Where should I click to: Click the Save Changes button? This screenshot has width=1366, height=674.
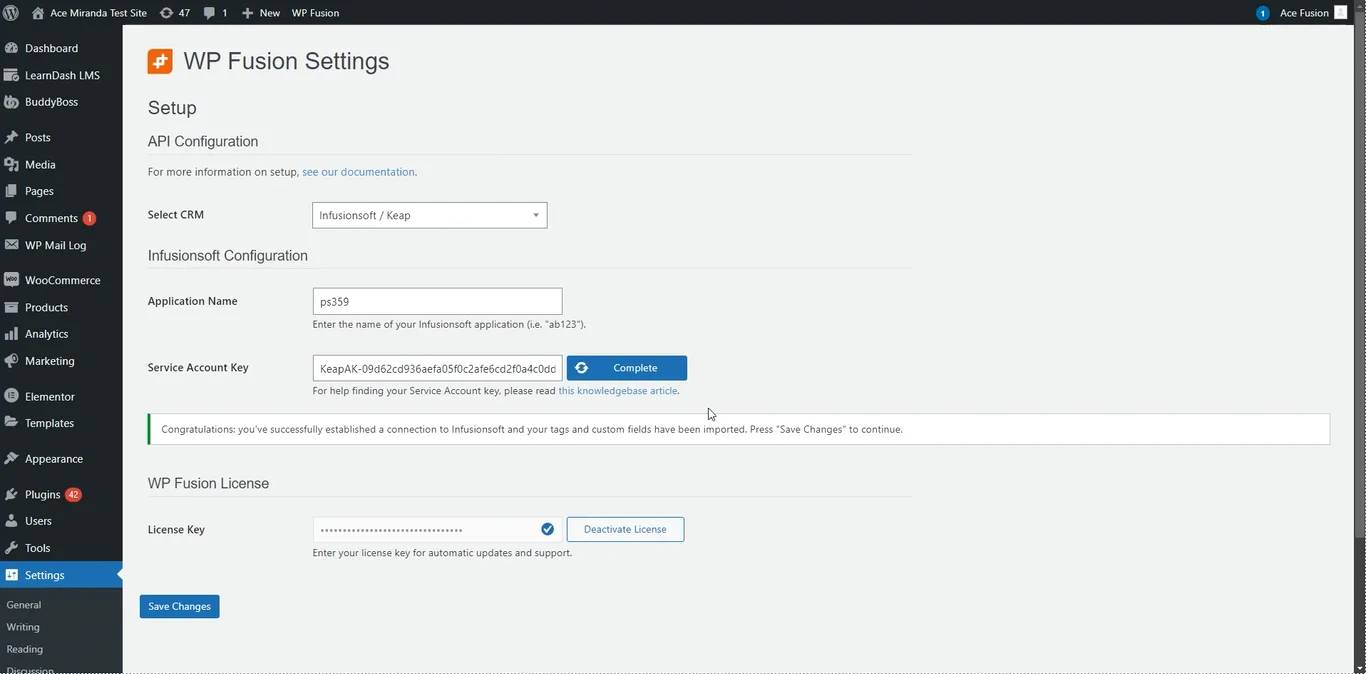tap(179, 606)
